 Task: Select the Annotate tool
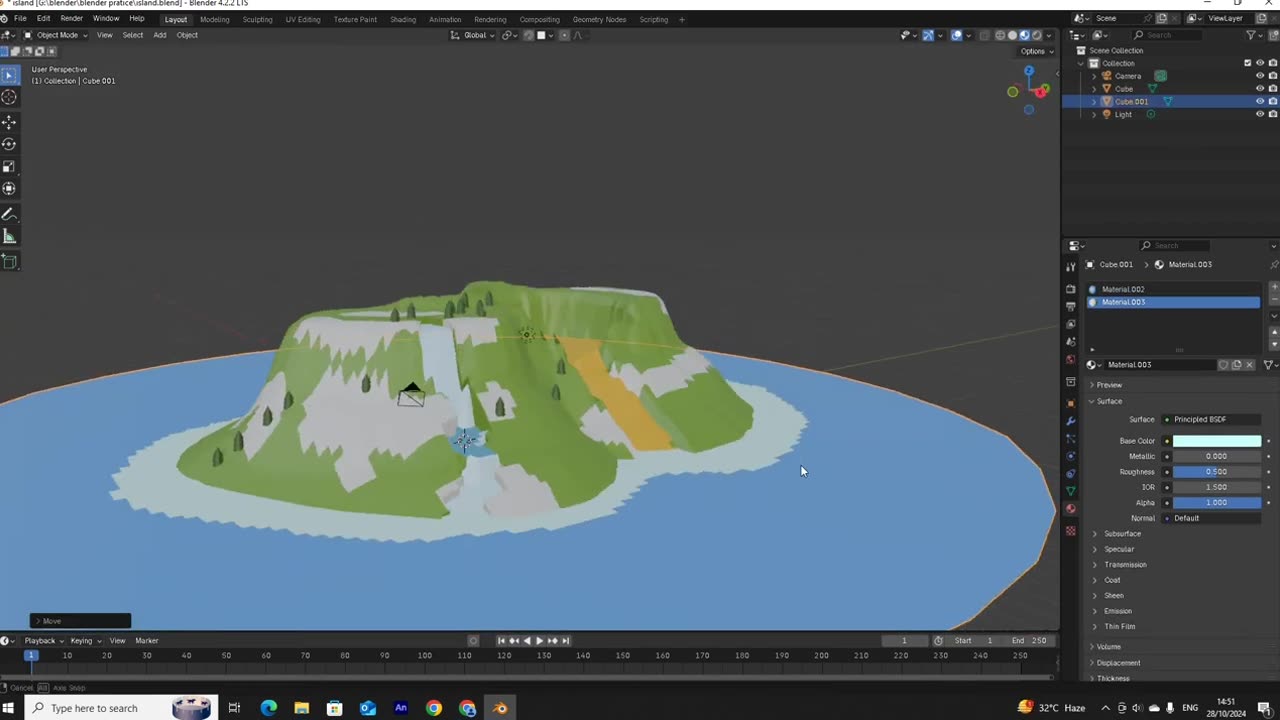pyautogui.click(x=9, y=214)
